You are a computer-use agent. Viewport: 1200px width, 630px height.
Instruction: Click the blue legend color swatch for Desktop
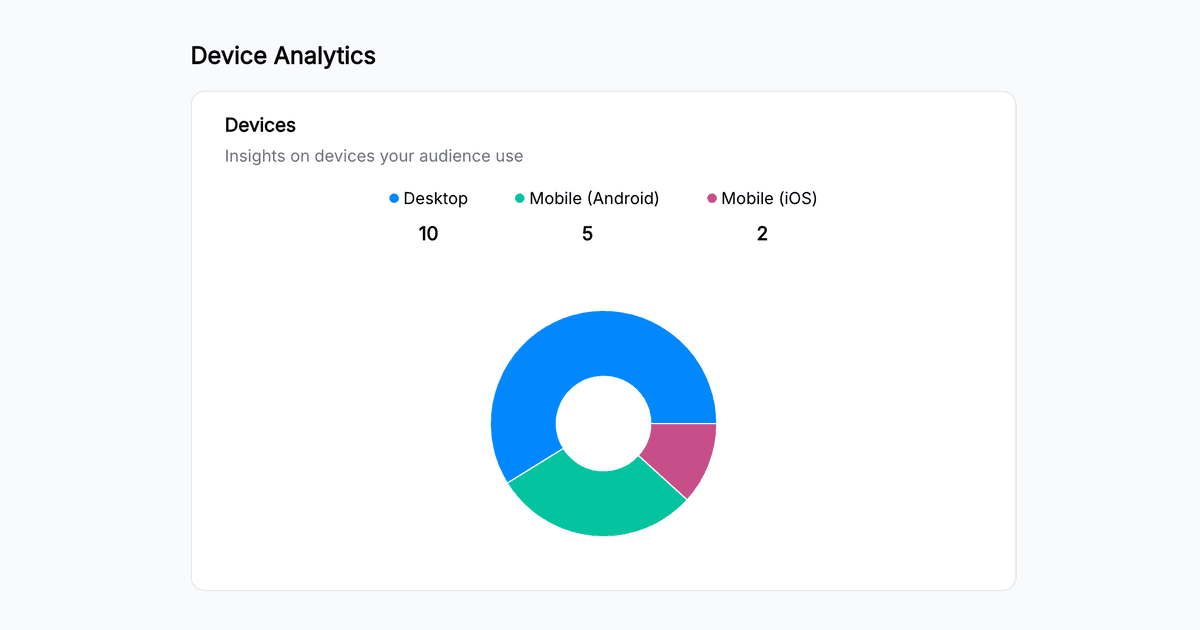point(392,198)
